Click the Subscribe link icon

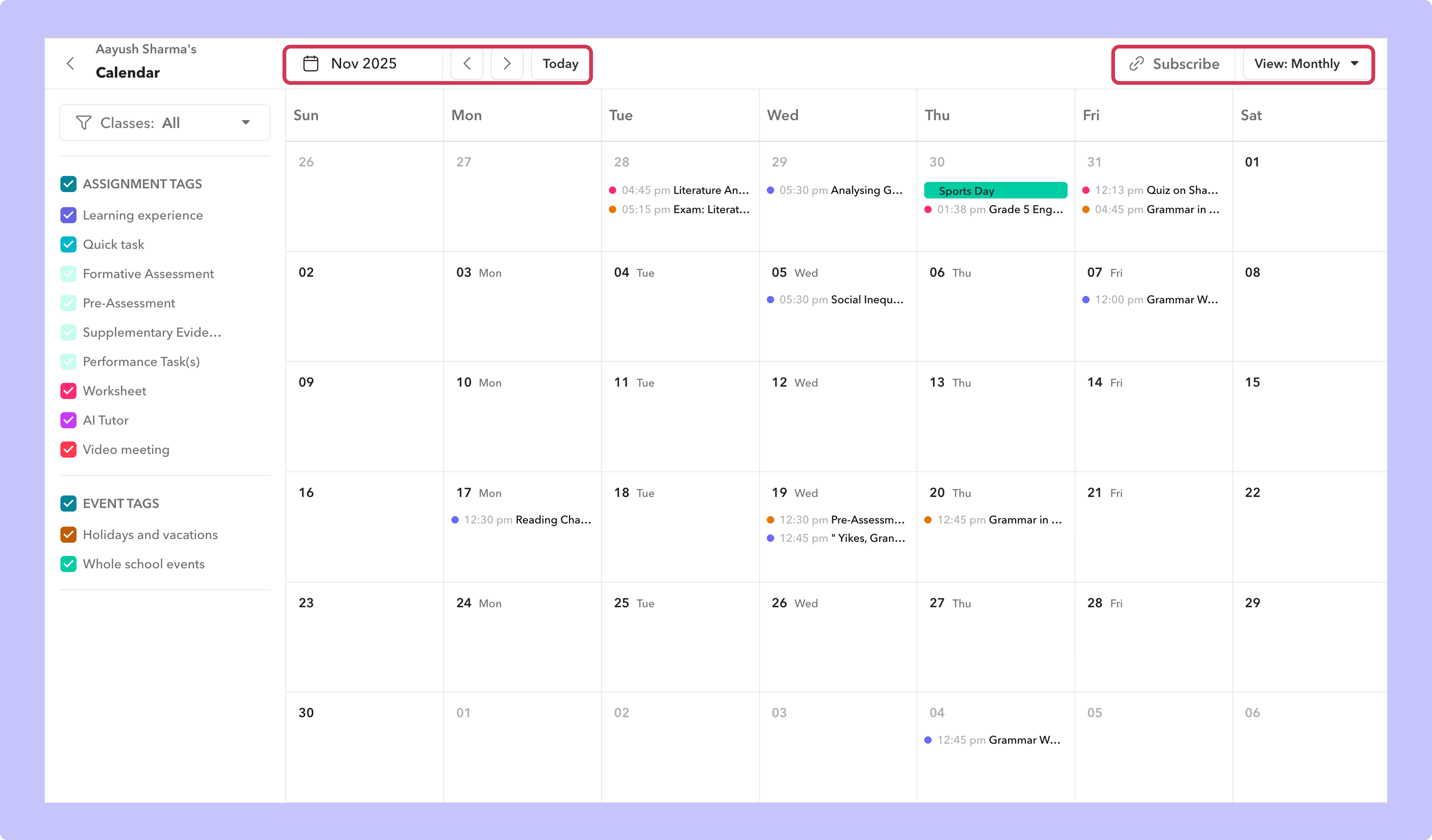1136,64
